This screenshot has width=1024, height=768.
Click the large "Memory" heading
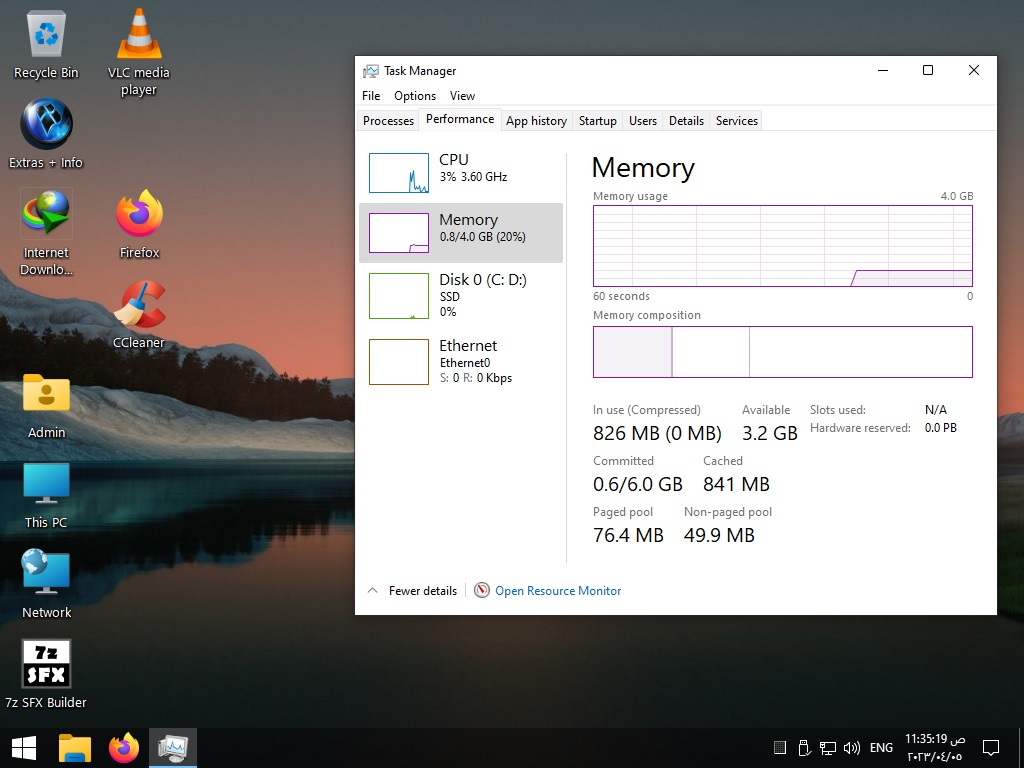click(x=643, y=168)
